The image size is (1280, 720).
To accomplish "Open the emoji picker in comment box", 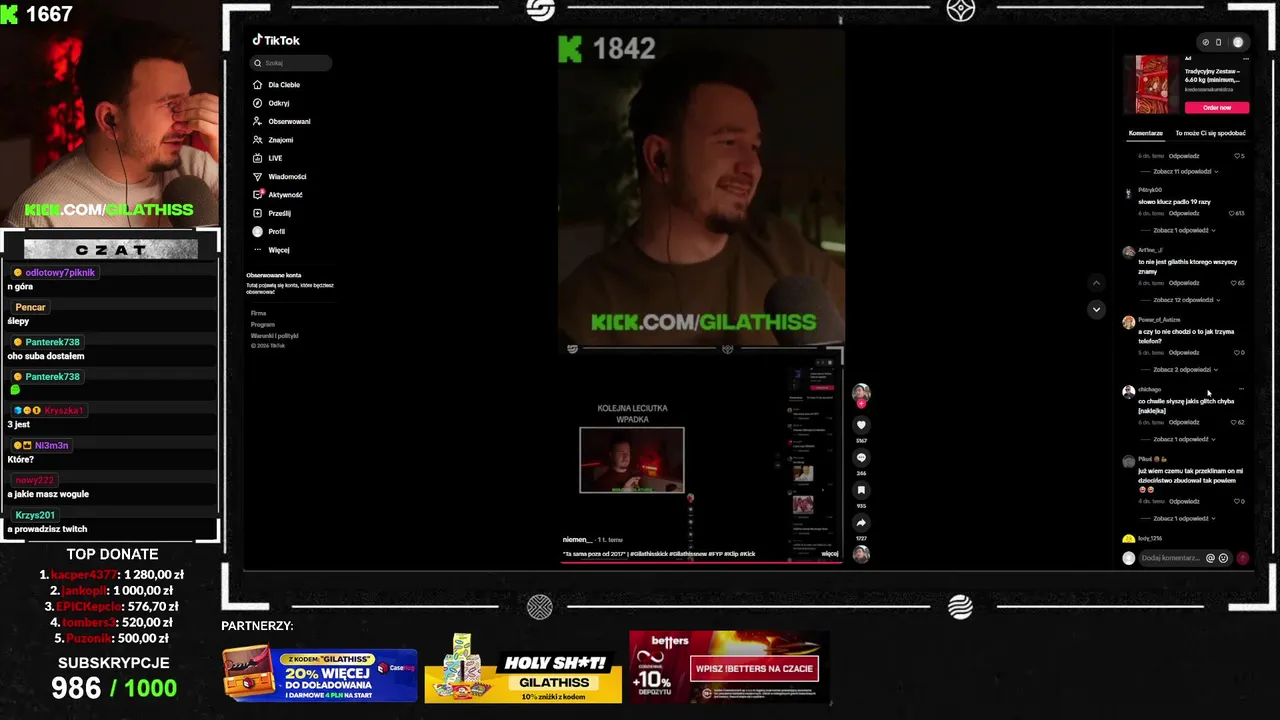I will (1223, 558).
